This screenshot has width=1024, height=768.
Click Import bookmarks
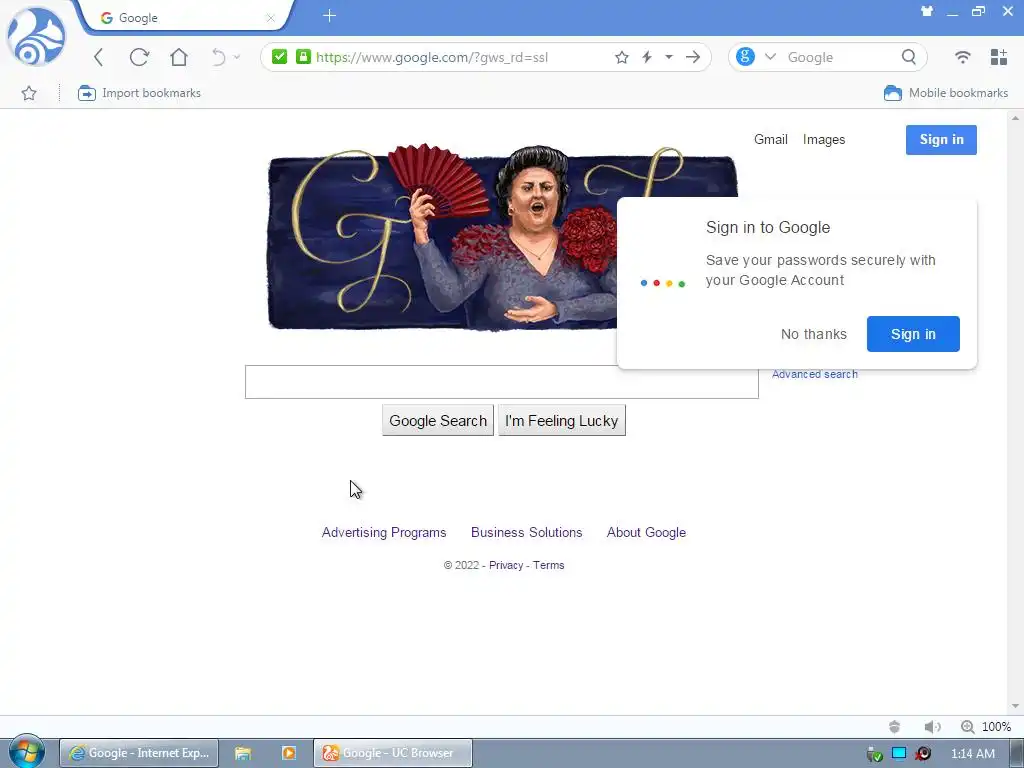pos(139,93)
